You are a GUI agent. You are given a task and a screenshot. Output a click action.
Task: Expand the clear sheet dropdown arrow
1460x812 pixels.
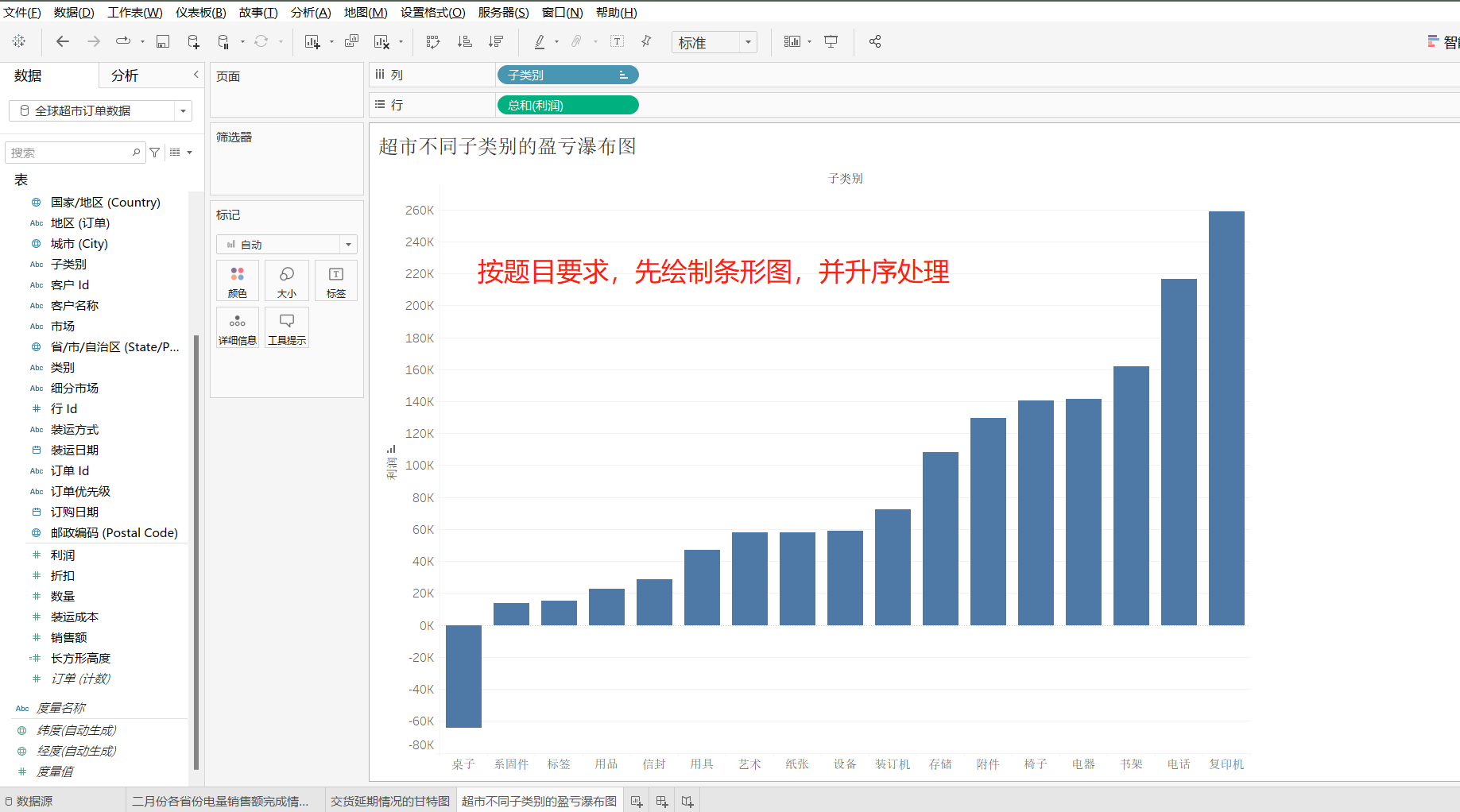(401, 42)
